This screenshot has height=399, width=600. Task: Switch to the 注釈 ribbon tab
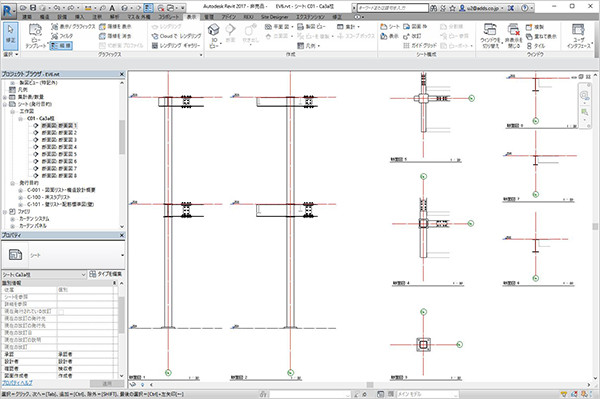pyautogui.click(x=97, y=17)
